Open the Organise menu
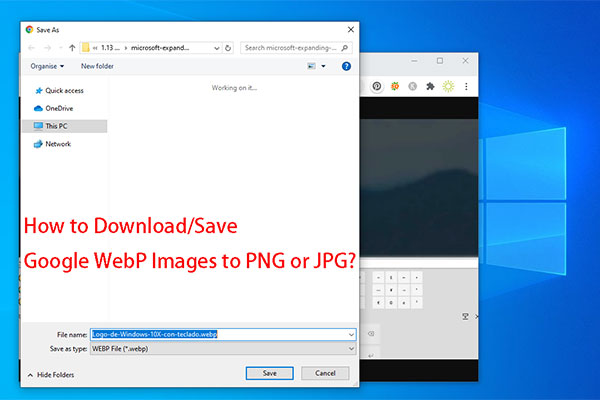The width and height of the screenshot is (600, 400). point(47,66)
